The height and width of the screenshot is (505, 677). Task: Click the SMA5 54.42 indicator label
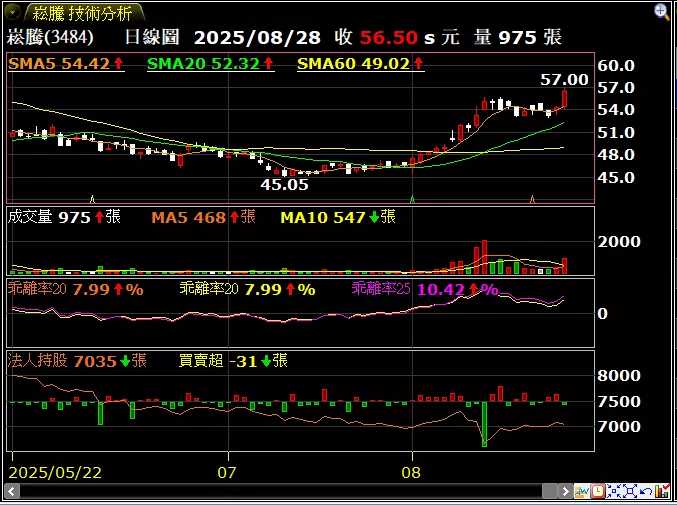click(65, 63)
